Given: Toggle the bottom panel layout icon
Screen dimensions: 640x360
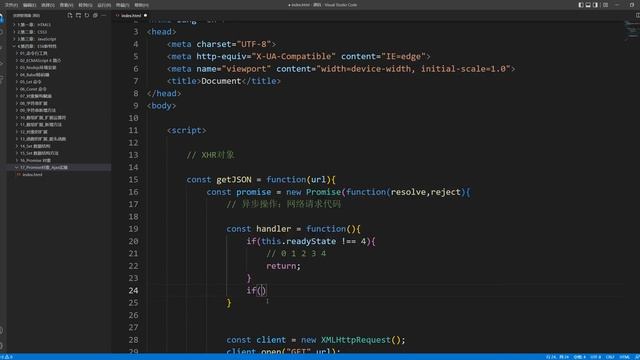Looking at the screenshot, I should pyautogui.click(x=588, y=5).
